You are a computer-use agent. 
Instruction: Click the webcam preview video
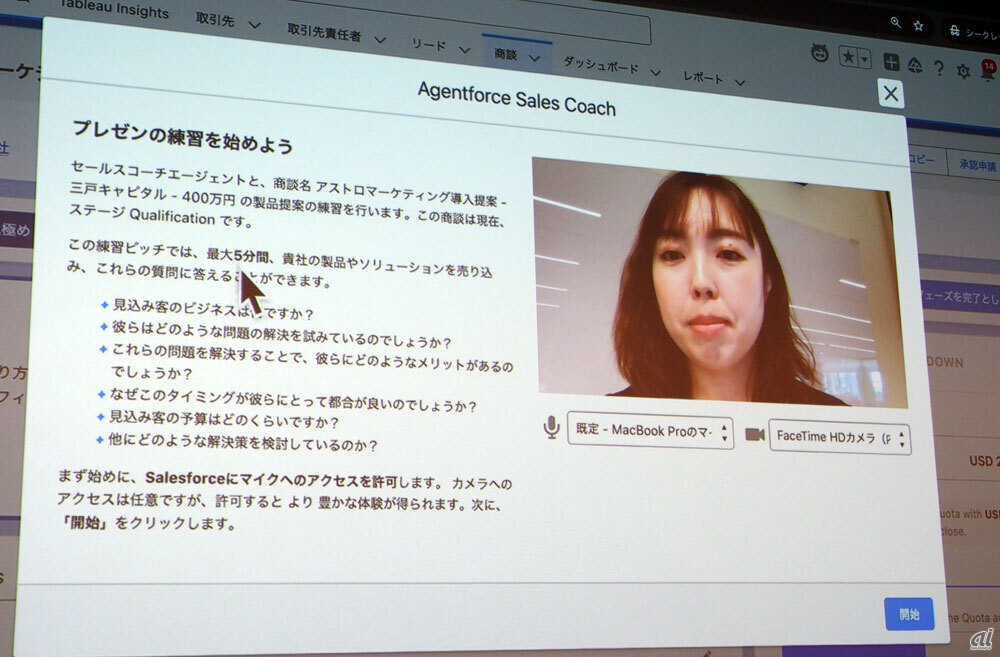click(x=719, y=283)
